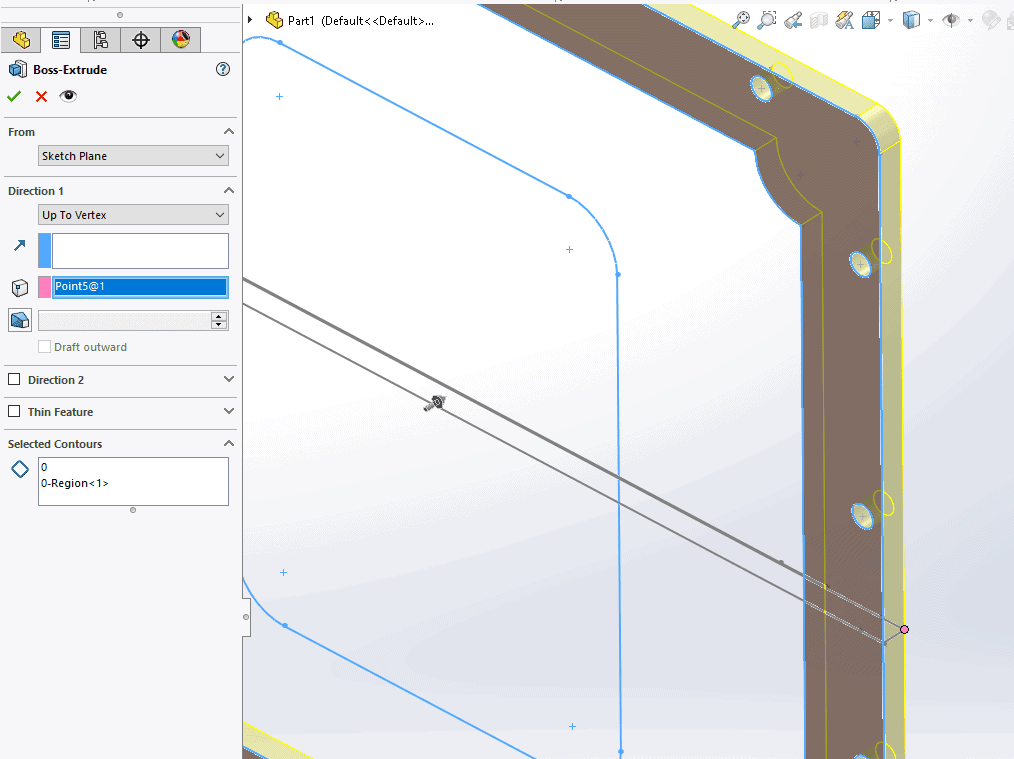
Task: Open the Section View tool
Action: 820,19
